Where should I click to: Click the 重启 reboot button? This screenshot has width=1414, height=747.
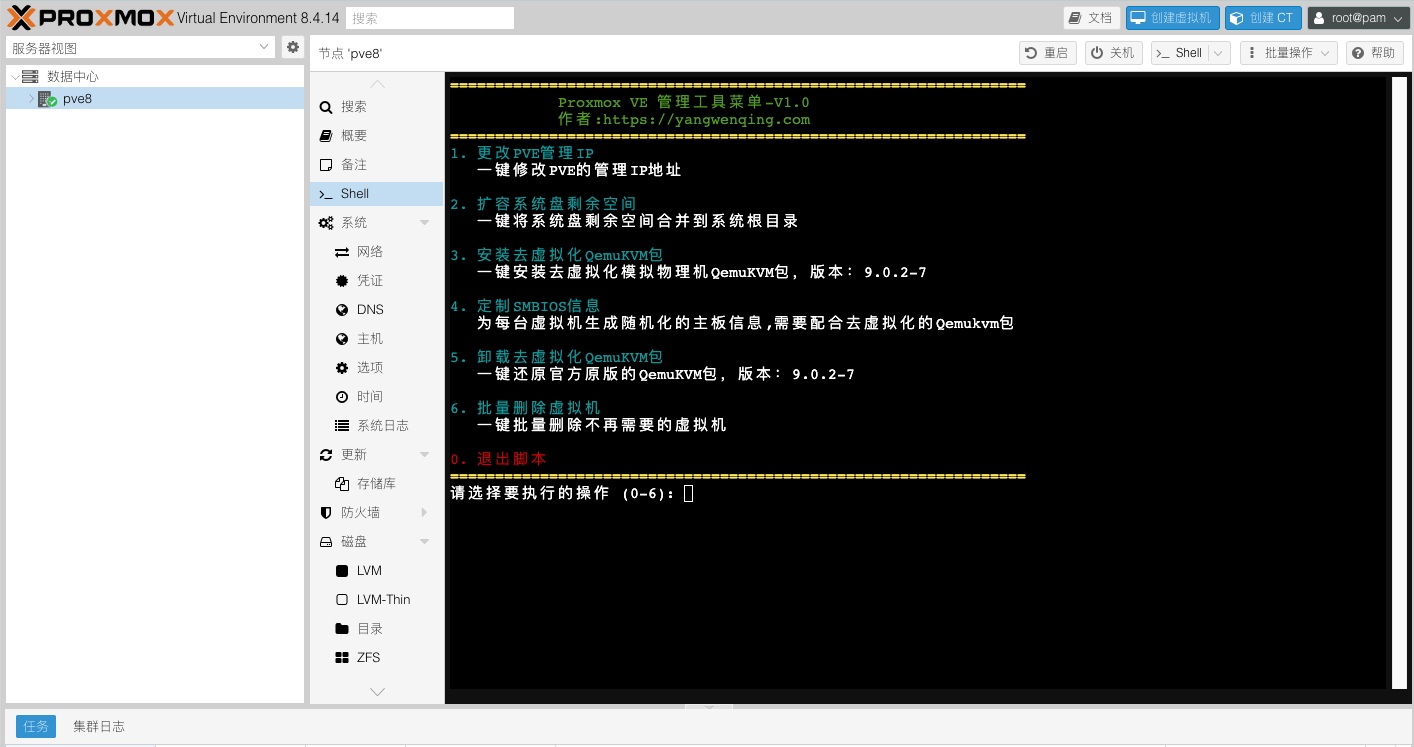click(1046, 53)
